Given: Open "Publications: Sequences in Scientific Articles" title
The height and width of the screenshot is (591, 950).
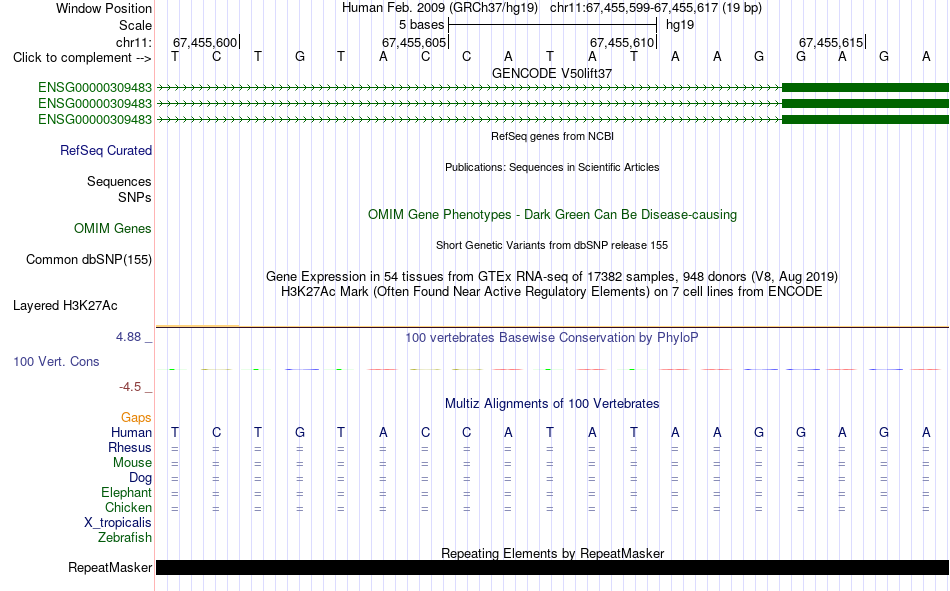Looking at the screenshot, I should [552, 167].
